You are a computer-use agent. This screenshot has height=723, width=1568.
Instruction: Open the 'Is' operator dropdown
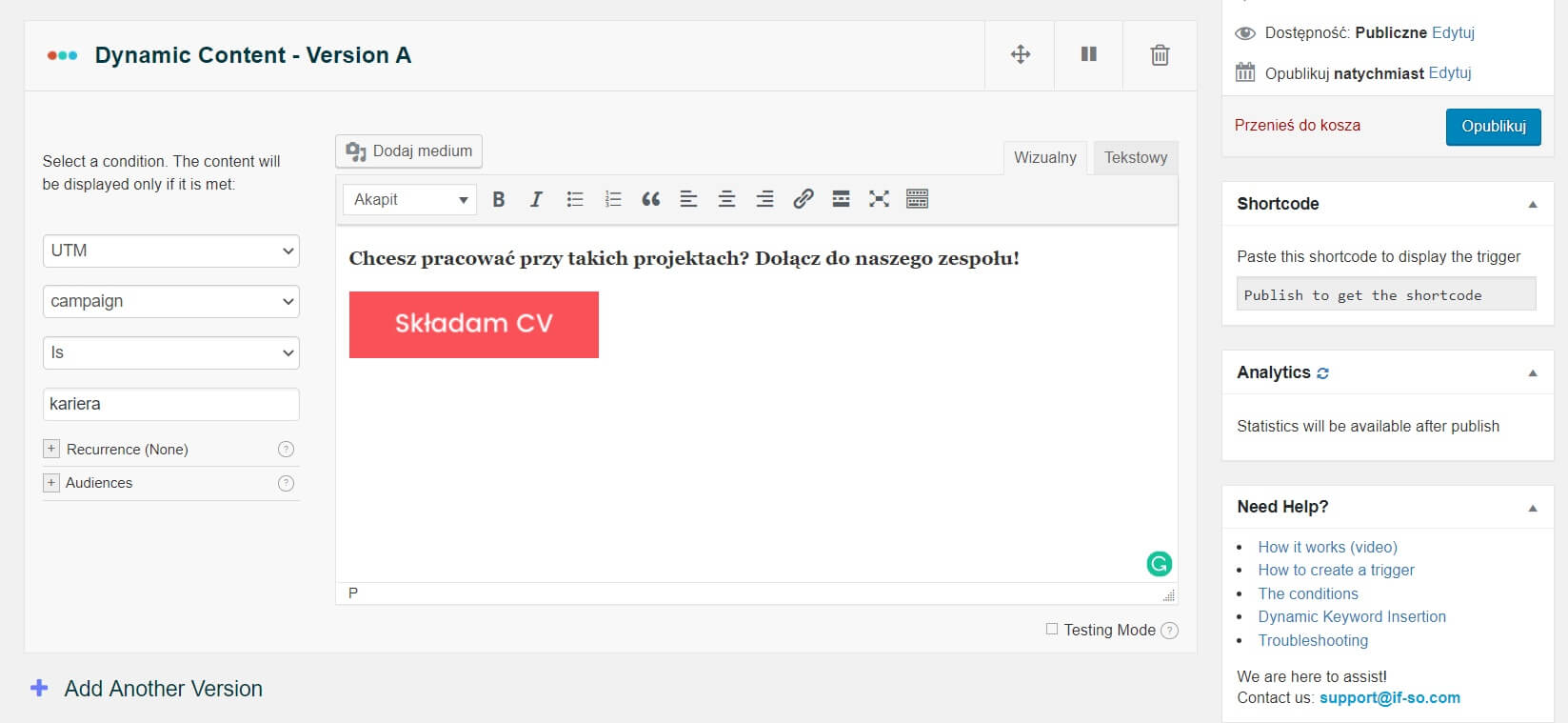pos(171,352)
